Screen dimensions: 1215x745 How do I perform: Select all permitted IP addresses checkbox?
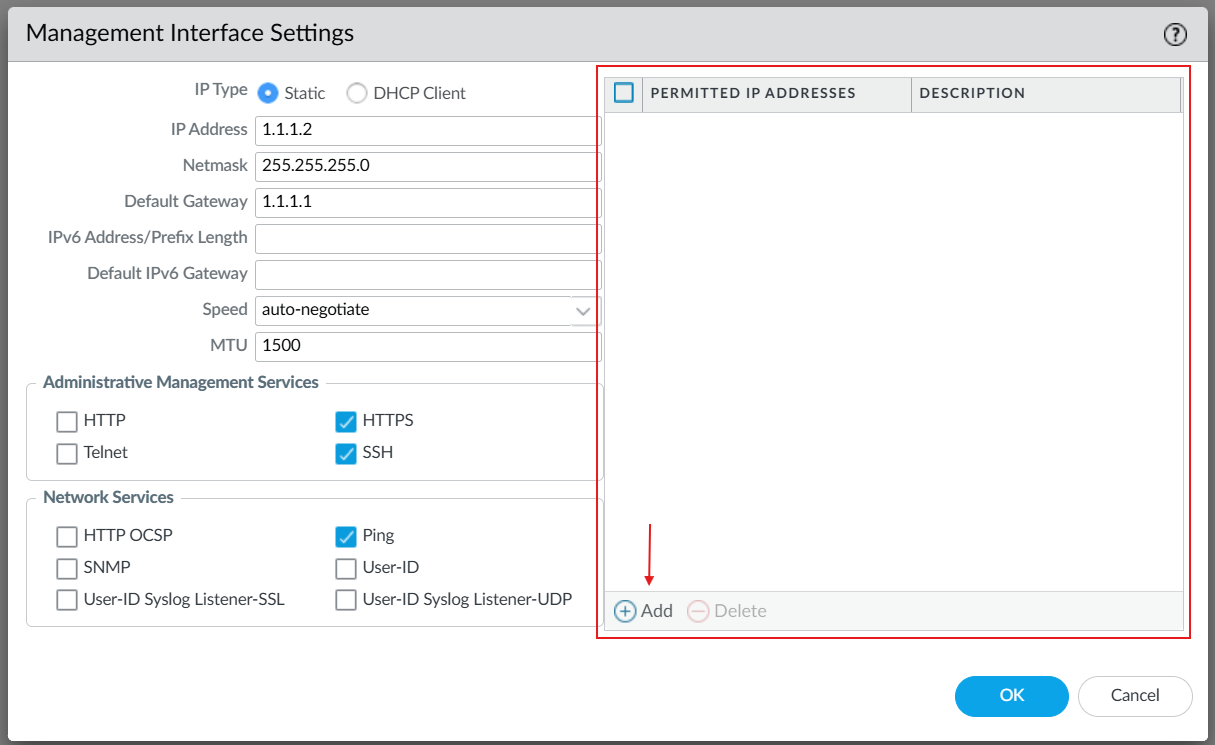pyautogui.click(x=624, y=93)
